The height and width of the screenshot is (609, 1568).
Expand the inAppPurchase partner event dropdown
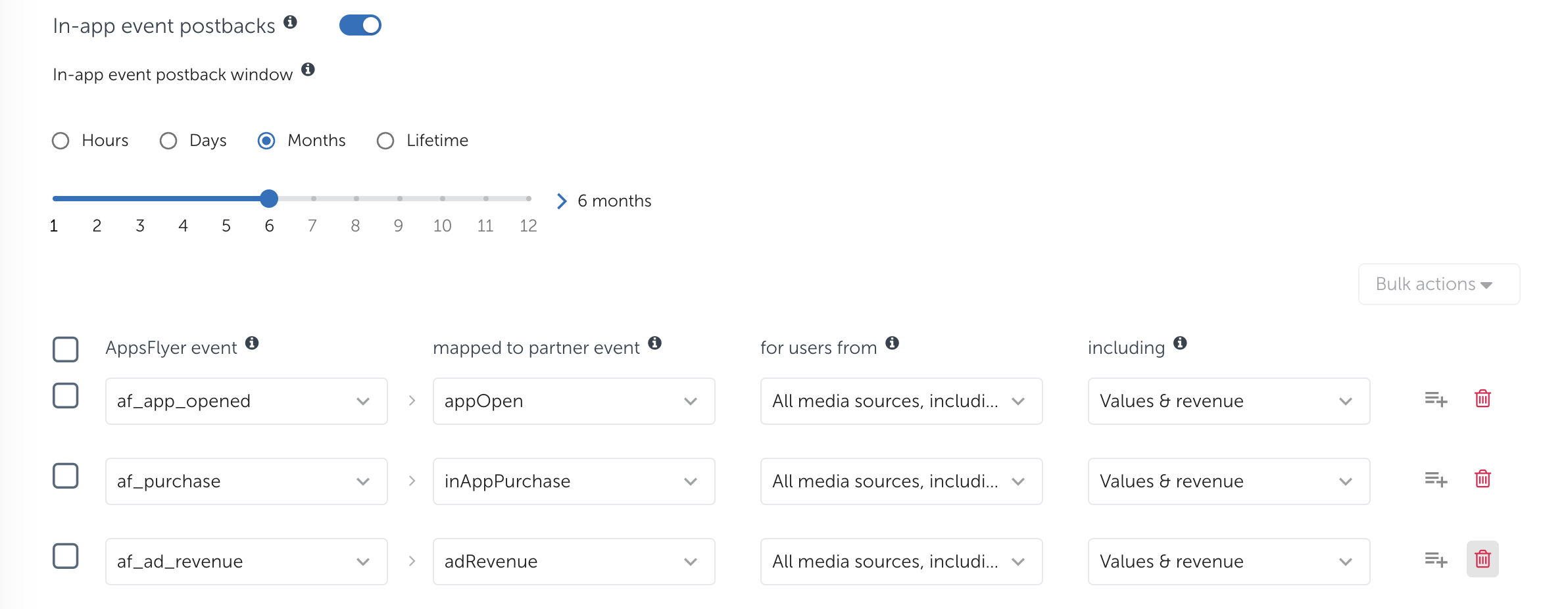pyautogui.click(x=574, y=481)
